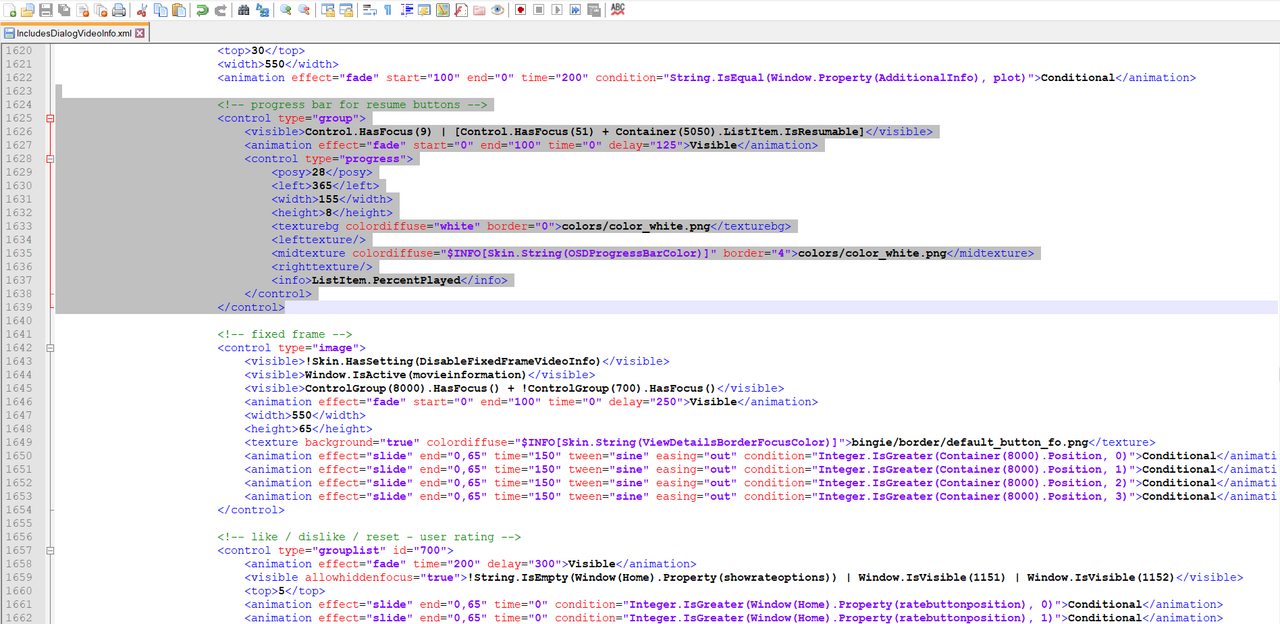The height and width of the screenshot is (624, 1280).
Task: Click line number 1620 in the margin
Action: click(x=19, y=50)
